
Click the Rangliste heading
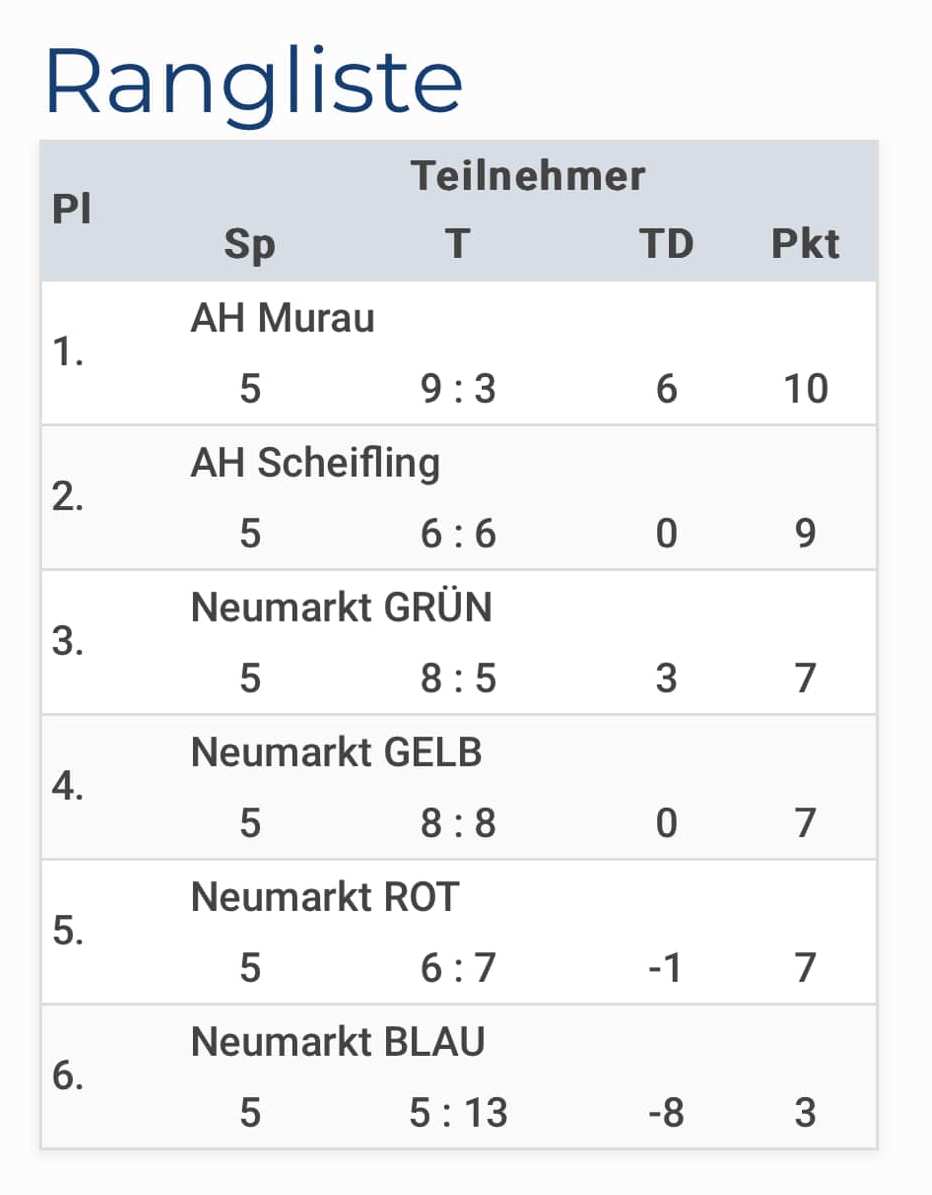(254, 82)
